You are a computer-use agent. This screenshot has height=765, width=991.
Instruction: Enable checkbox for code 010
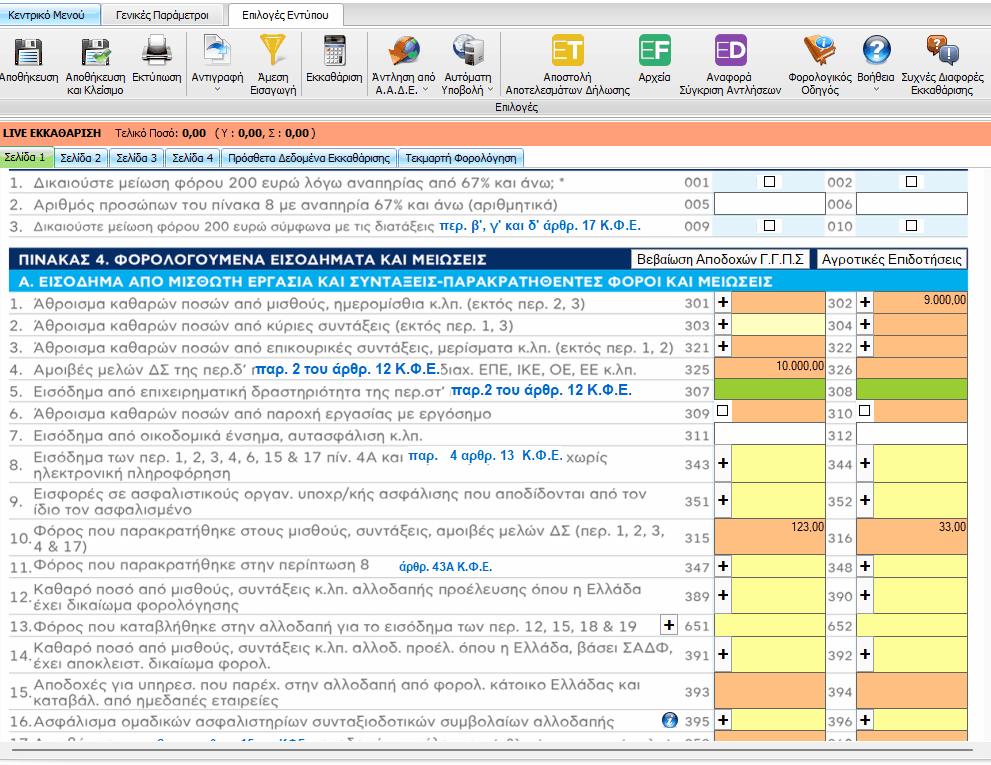coord(910,226)
